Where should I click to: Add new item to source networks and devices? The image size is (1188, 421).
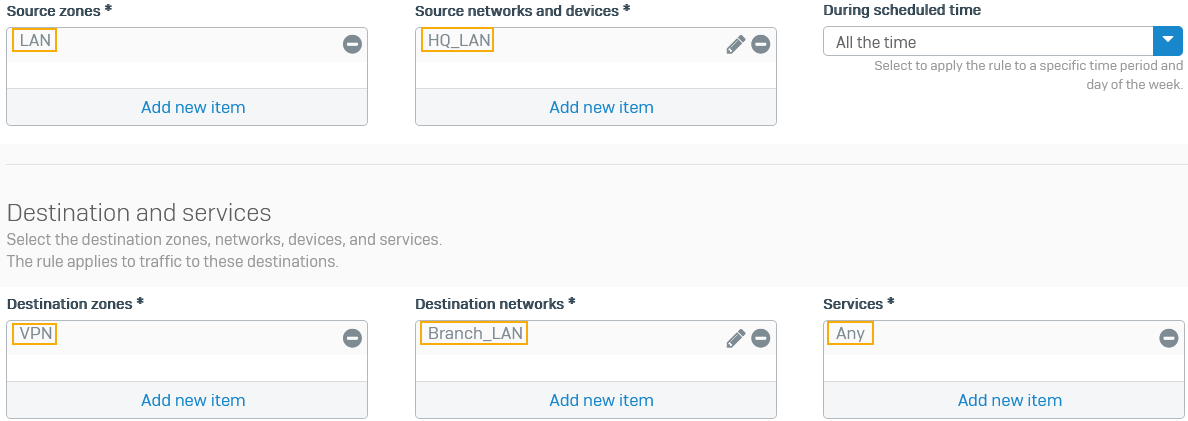[x=601, y=107]
